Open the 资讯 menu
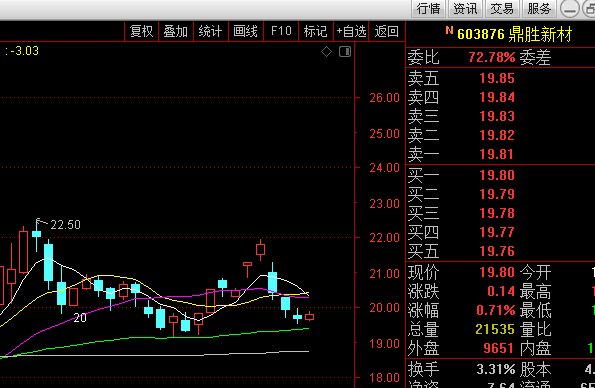This screenshot has height=388, width=595. click(x=465, y=8)
